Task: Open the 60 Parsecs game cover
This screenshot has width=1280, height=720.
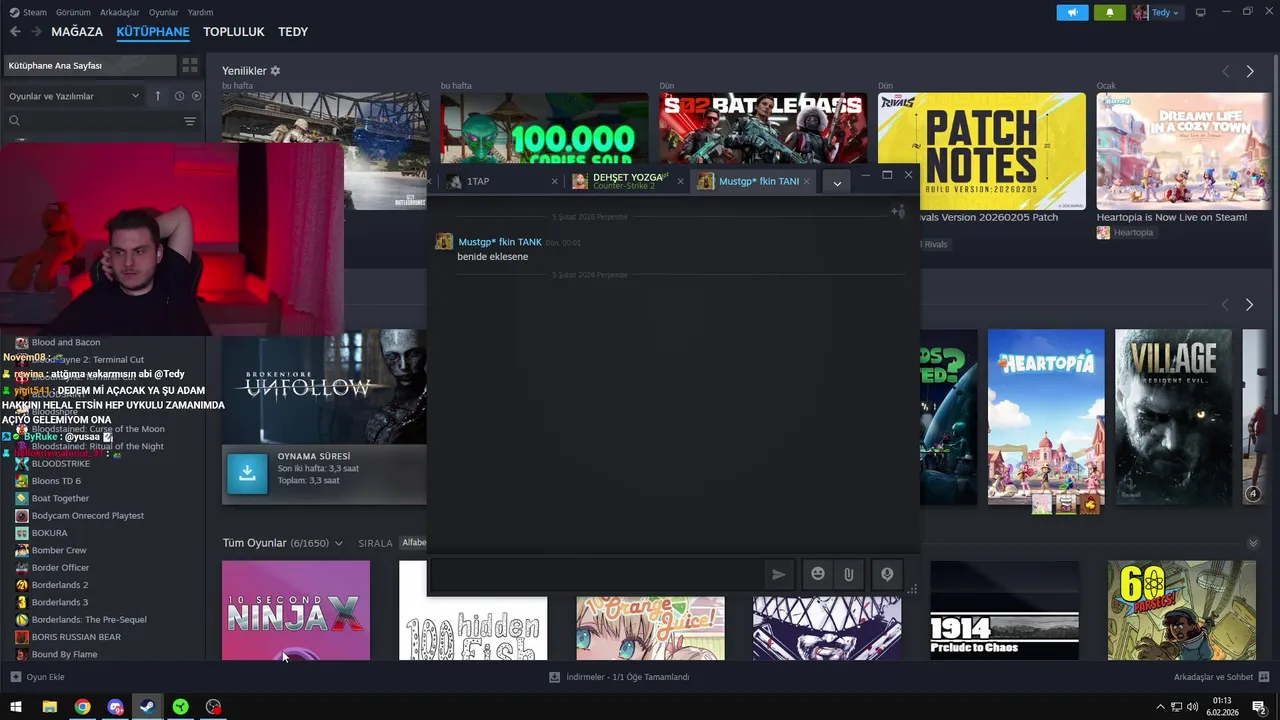Action: tap(1181, 610)
